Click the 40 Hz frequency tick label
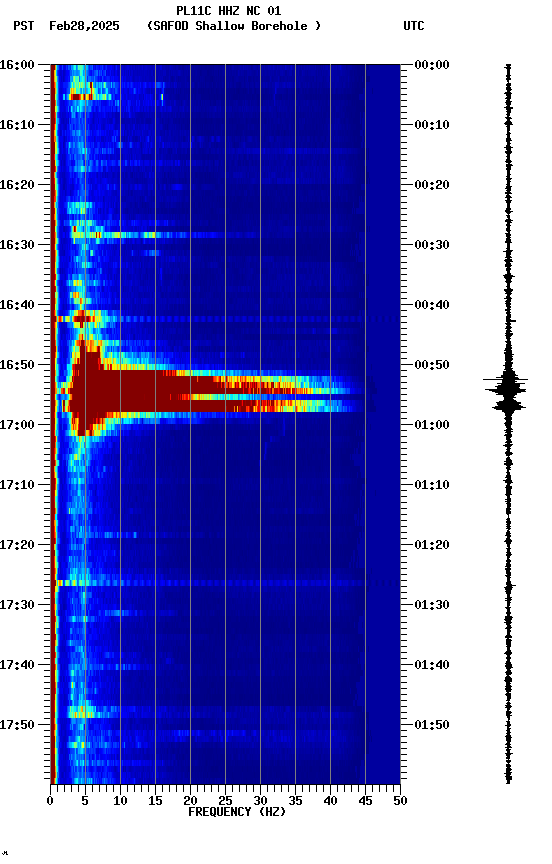The image size is (552, 864). [330, 801]
